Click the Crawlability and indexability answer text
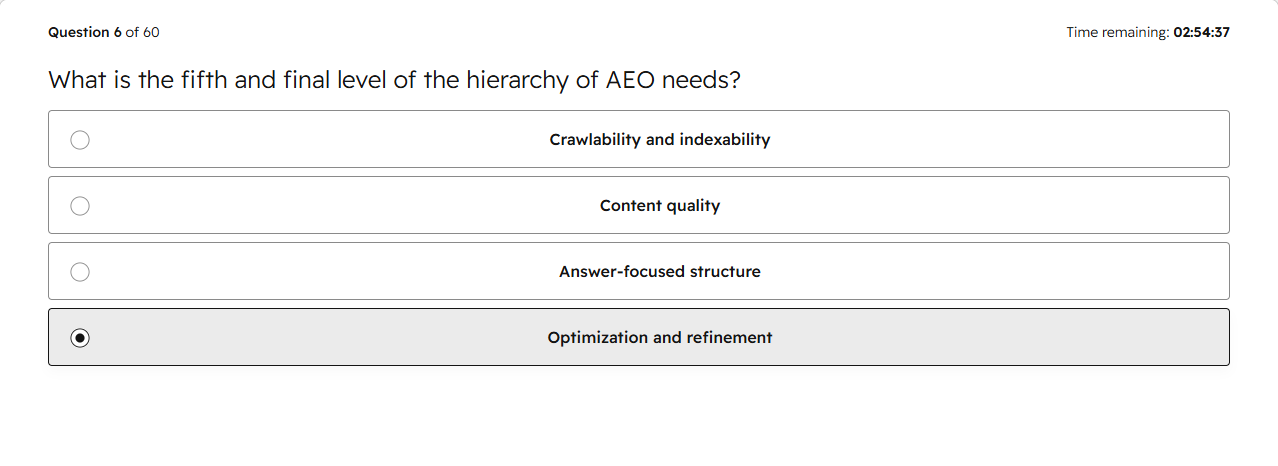This screenshot has width=1278, height=466. point(660,140)
